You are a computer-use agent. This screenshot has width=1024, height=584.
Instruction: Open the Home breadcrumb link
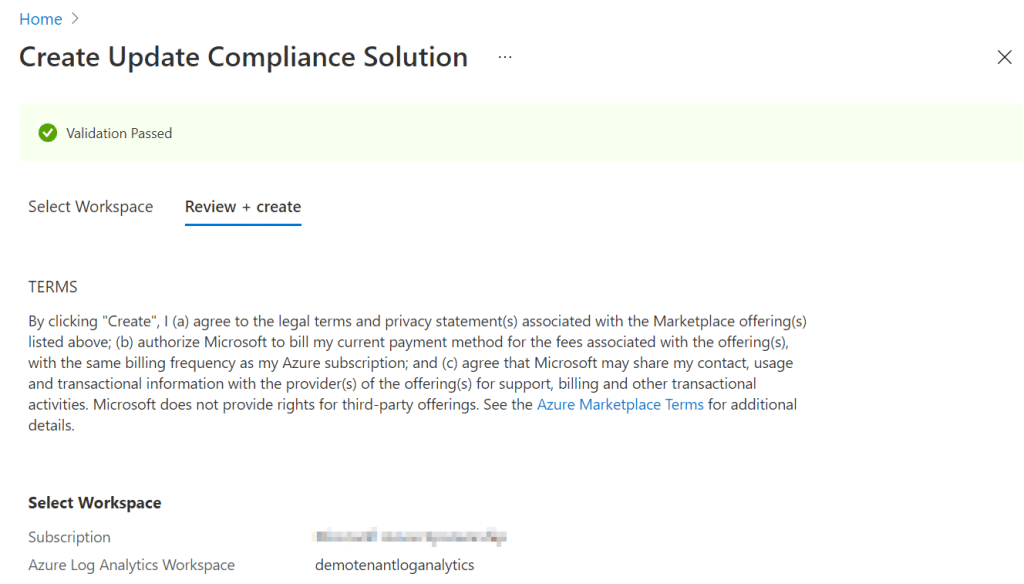[x=40, y=19]
